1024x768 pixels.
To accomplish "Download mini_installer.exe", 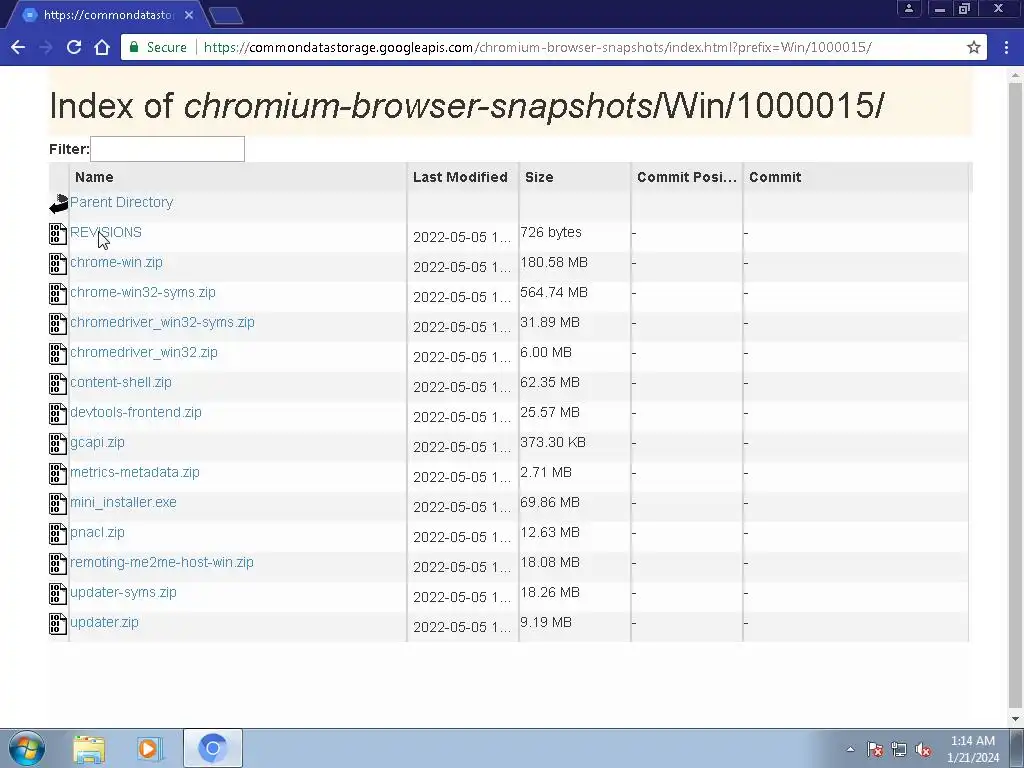I will [123, 503].
